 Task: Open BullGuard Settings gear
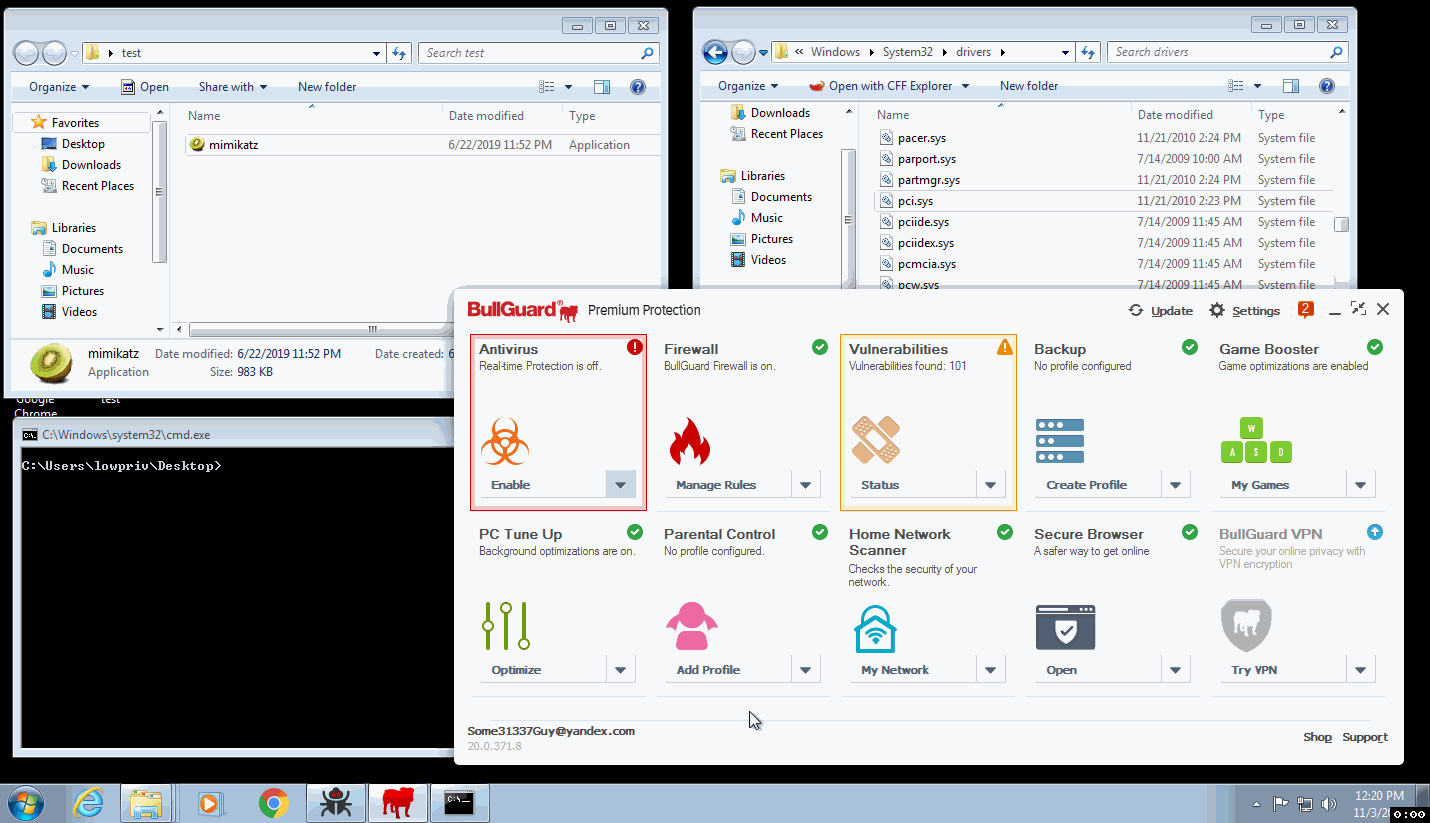(1217, 310)
